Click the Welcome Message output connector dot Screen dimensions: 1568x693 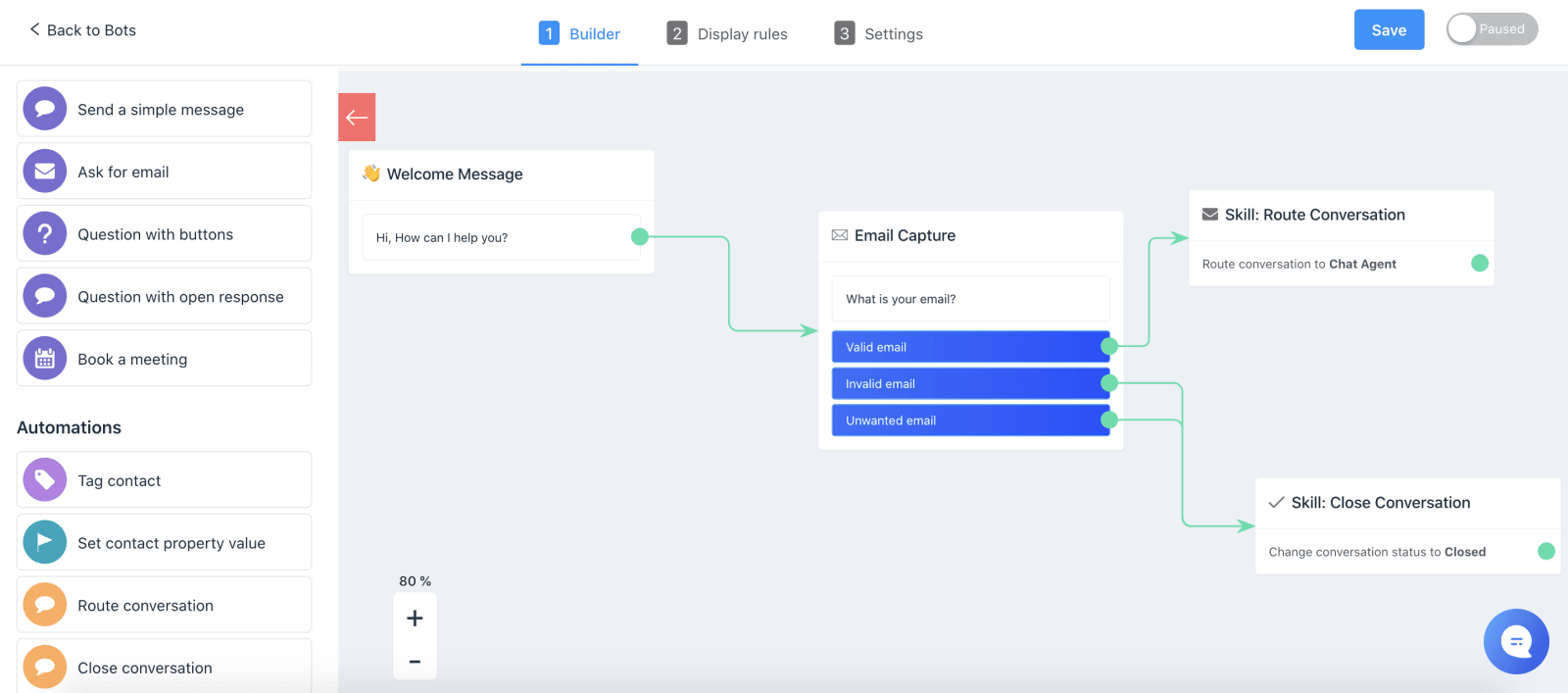tap(640, 236)
